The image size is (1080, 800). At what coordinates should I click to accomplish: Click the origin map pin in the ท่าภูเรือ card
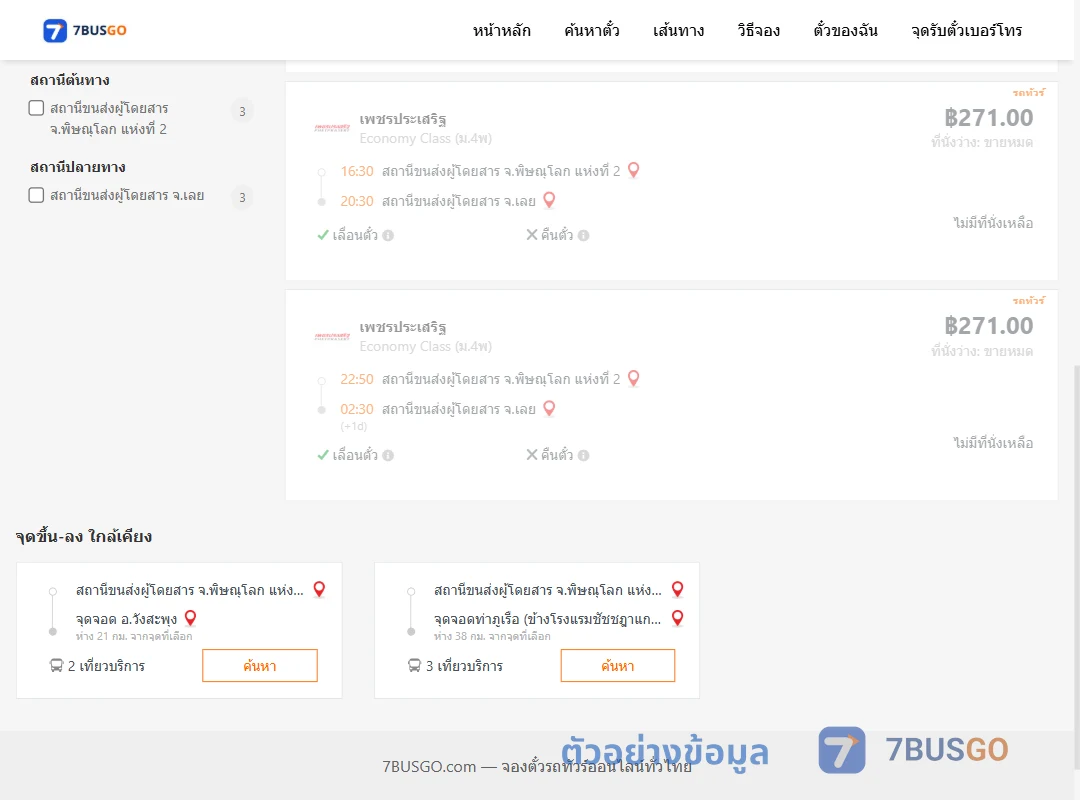click(678, 589)
